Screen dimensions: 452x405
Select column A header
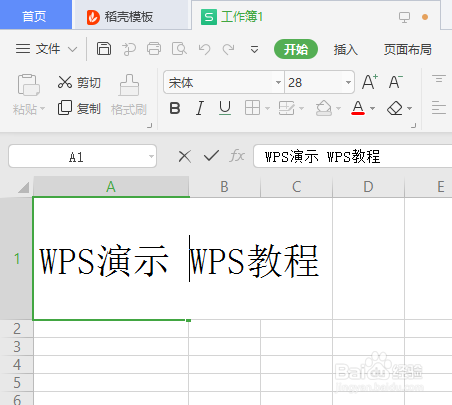point(111,187)
